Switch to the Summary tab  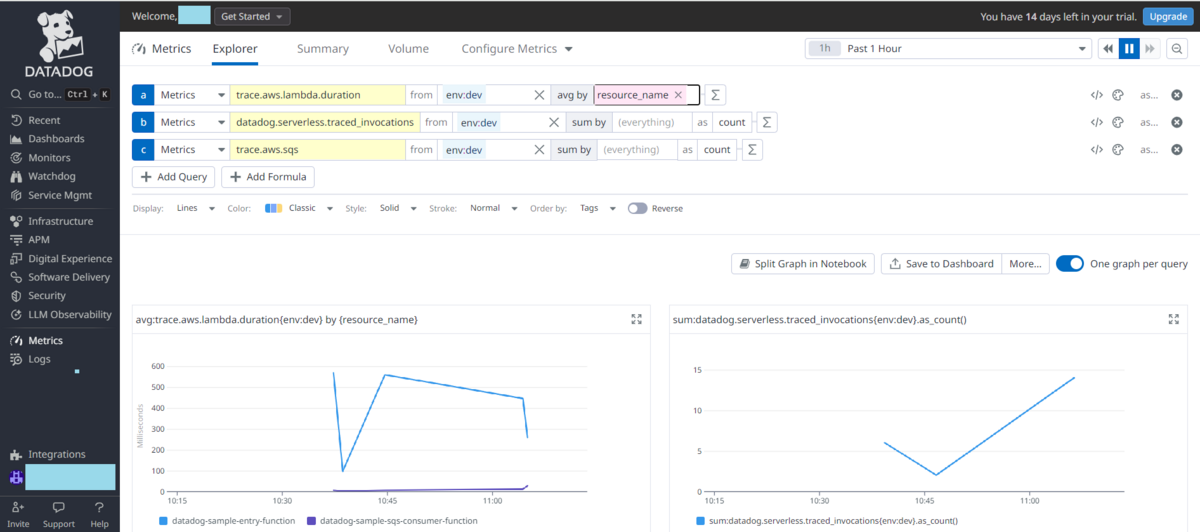[x=323, y=48]
